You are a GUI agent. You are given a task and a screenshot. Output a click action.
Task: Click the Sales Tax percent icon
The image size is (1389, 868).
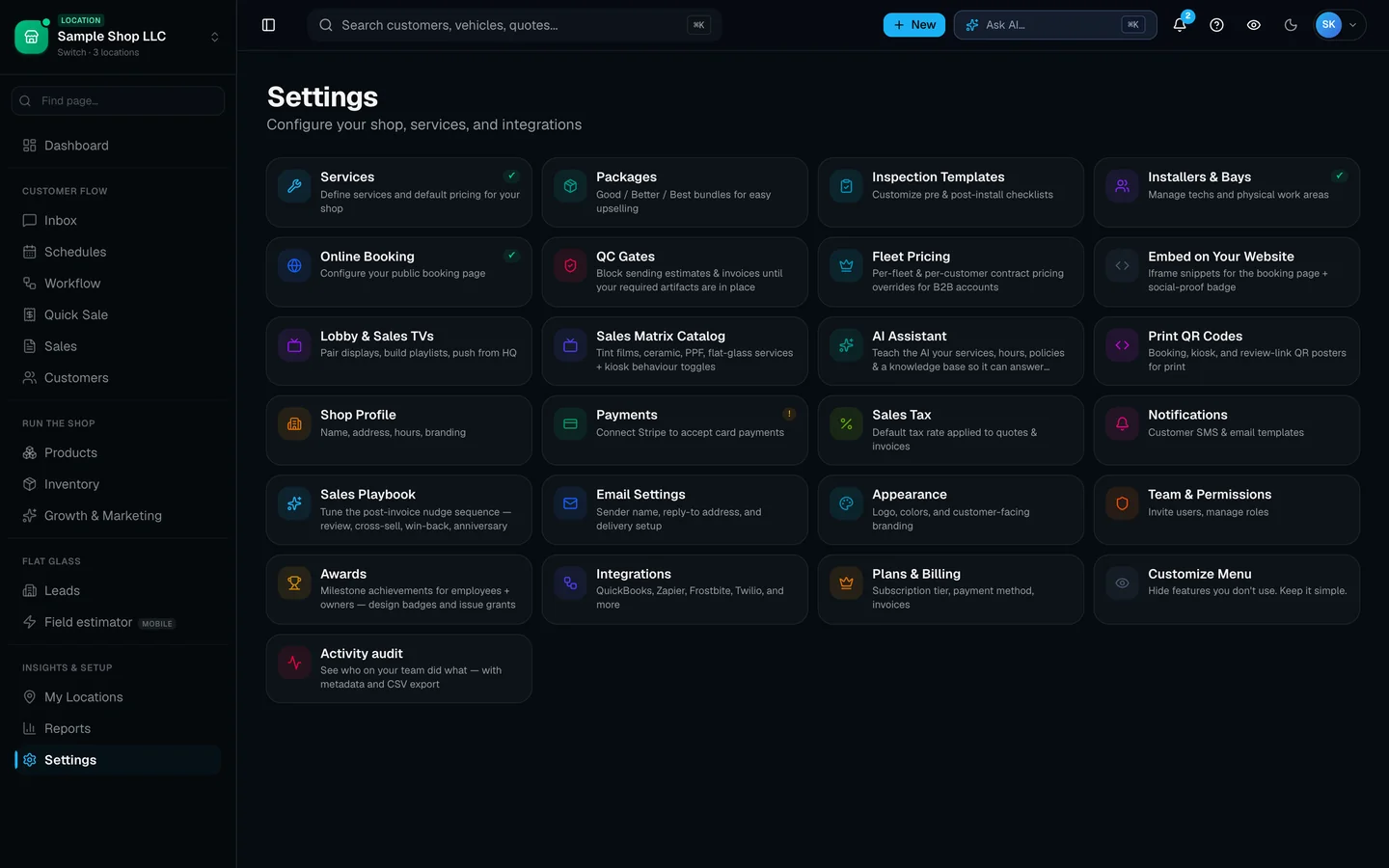tap(846, 424)
